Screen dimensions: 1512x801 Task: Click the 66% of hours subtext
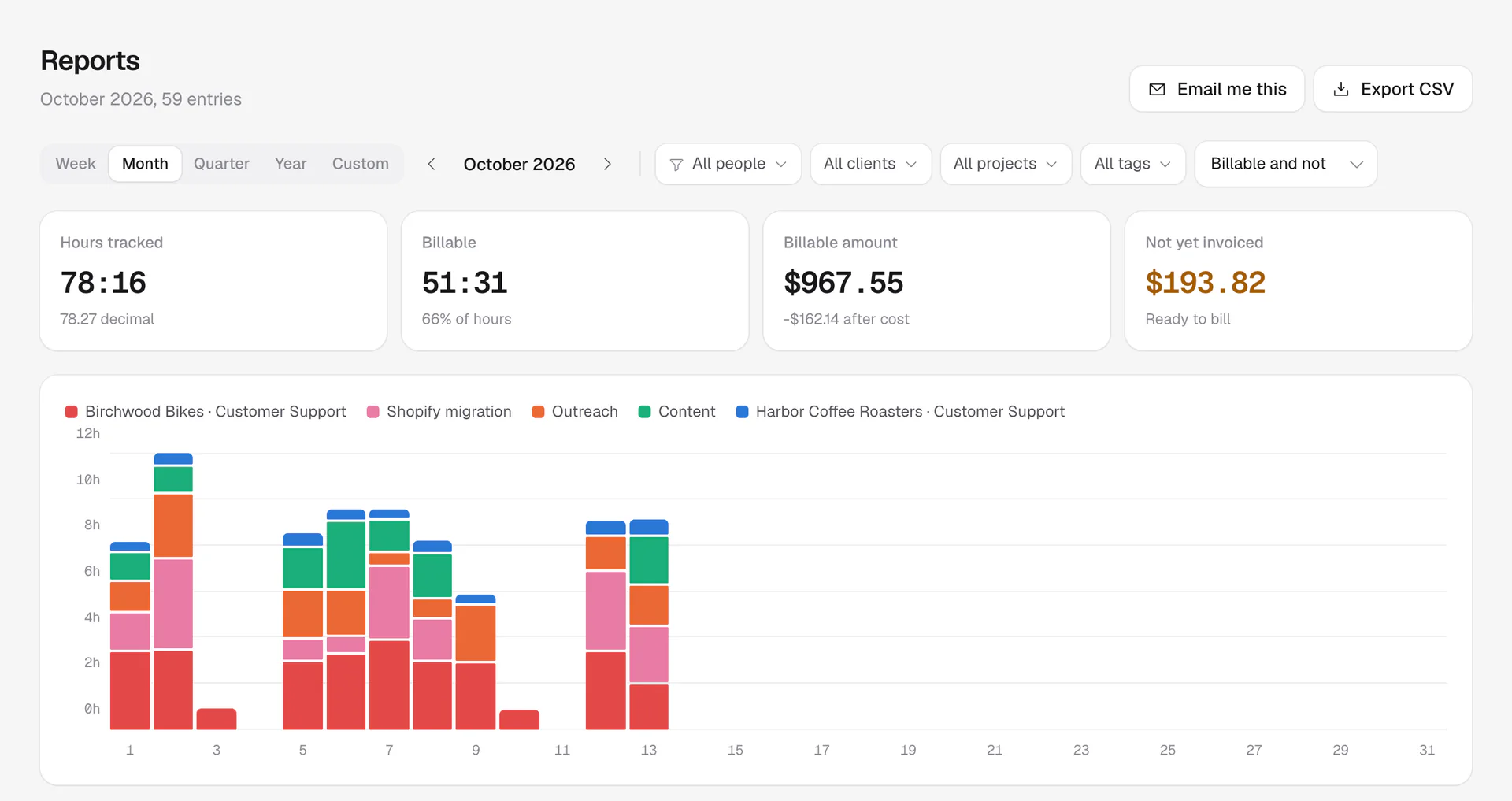467,319
